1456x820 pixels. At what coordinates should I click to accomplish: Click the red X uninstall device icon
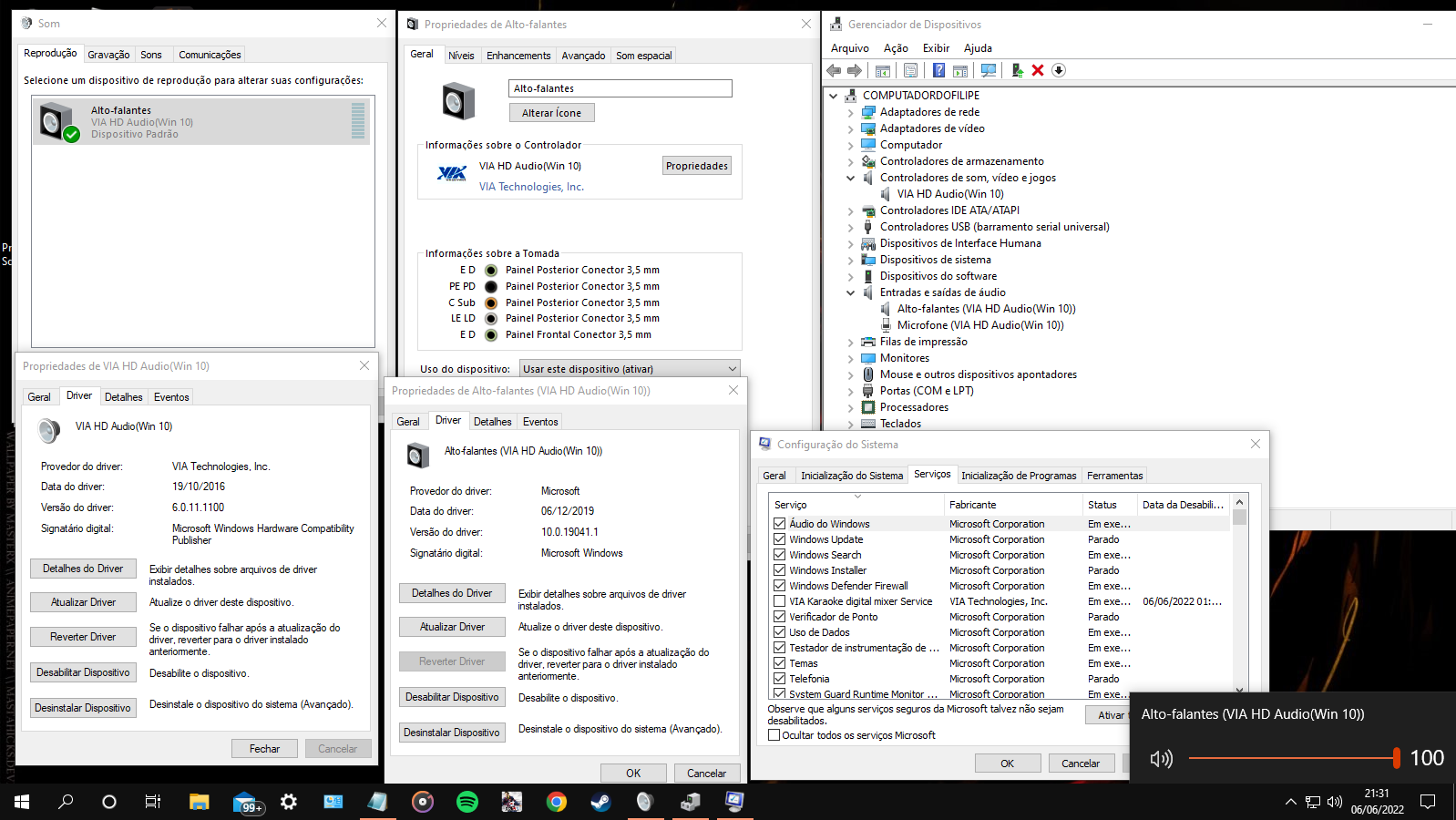coord(1038,70)
